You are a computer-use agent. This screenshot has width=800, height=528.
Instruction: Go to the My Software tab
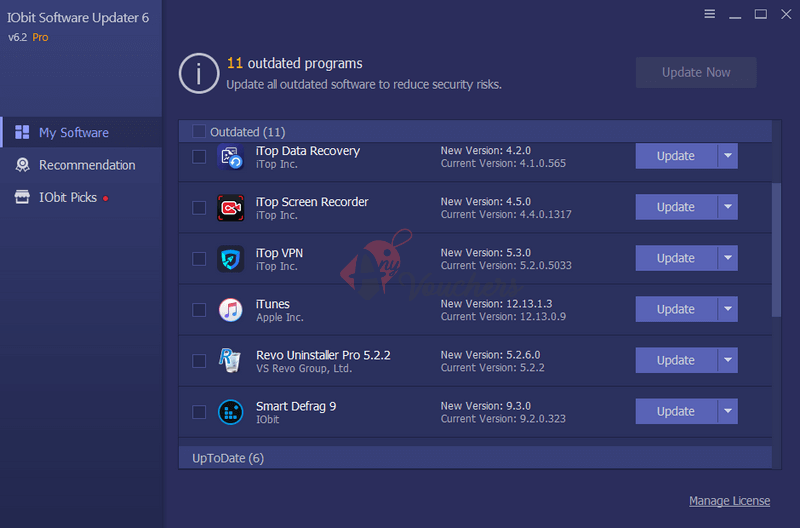(82, 132)
